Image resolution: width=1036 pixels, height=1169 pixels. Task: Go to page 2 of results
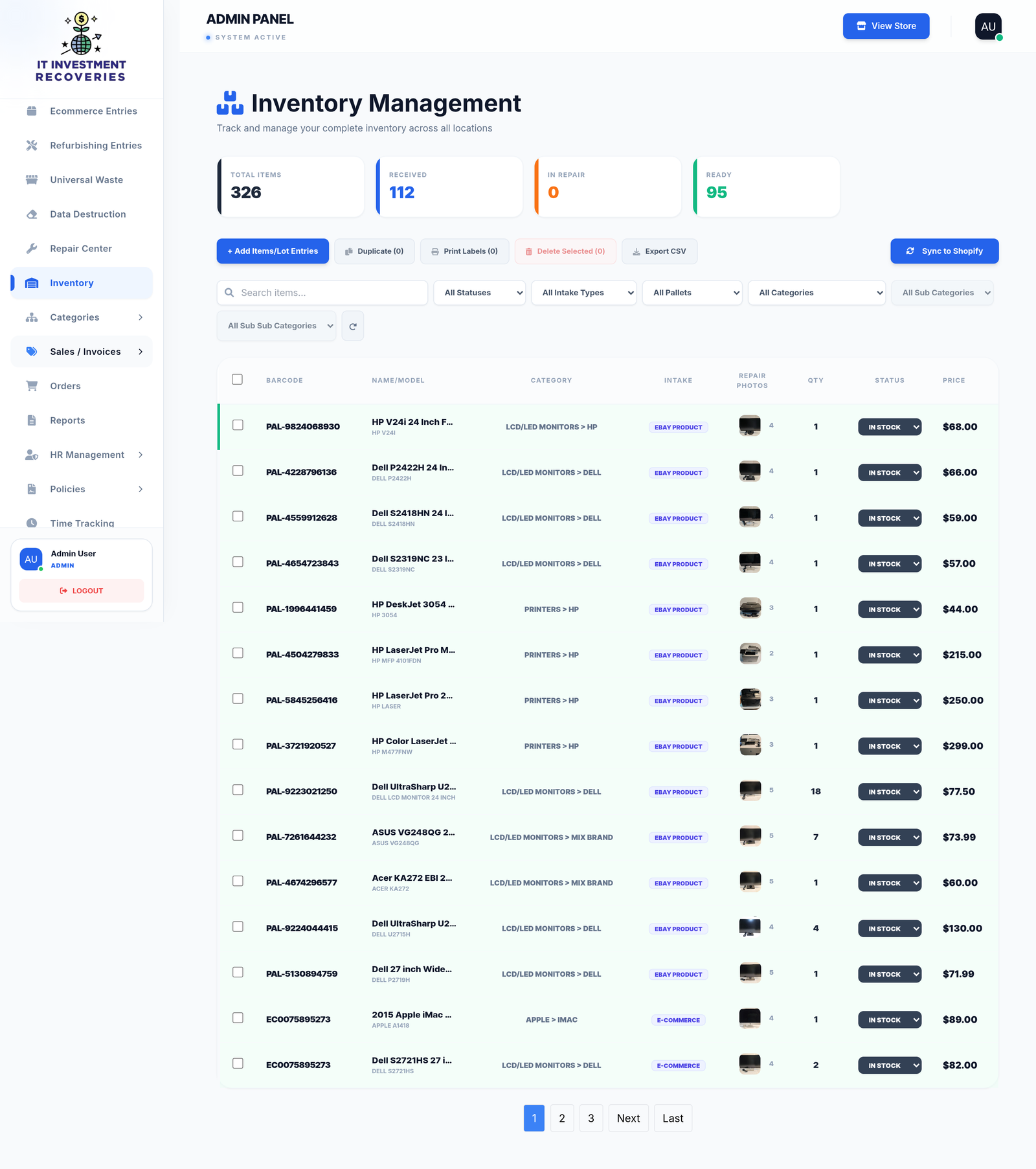[x=562, y=1118]
